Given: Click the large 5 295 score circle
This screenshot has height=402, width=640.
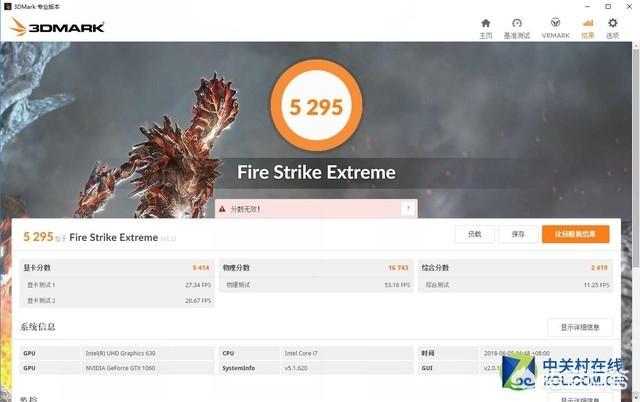Looking at the screenshot, I should 316,106.
